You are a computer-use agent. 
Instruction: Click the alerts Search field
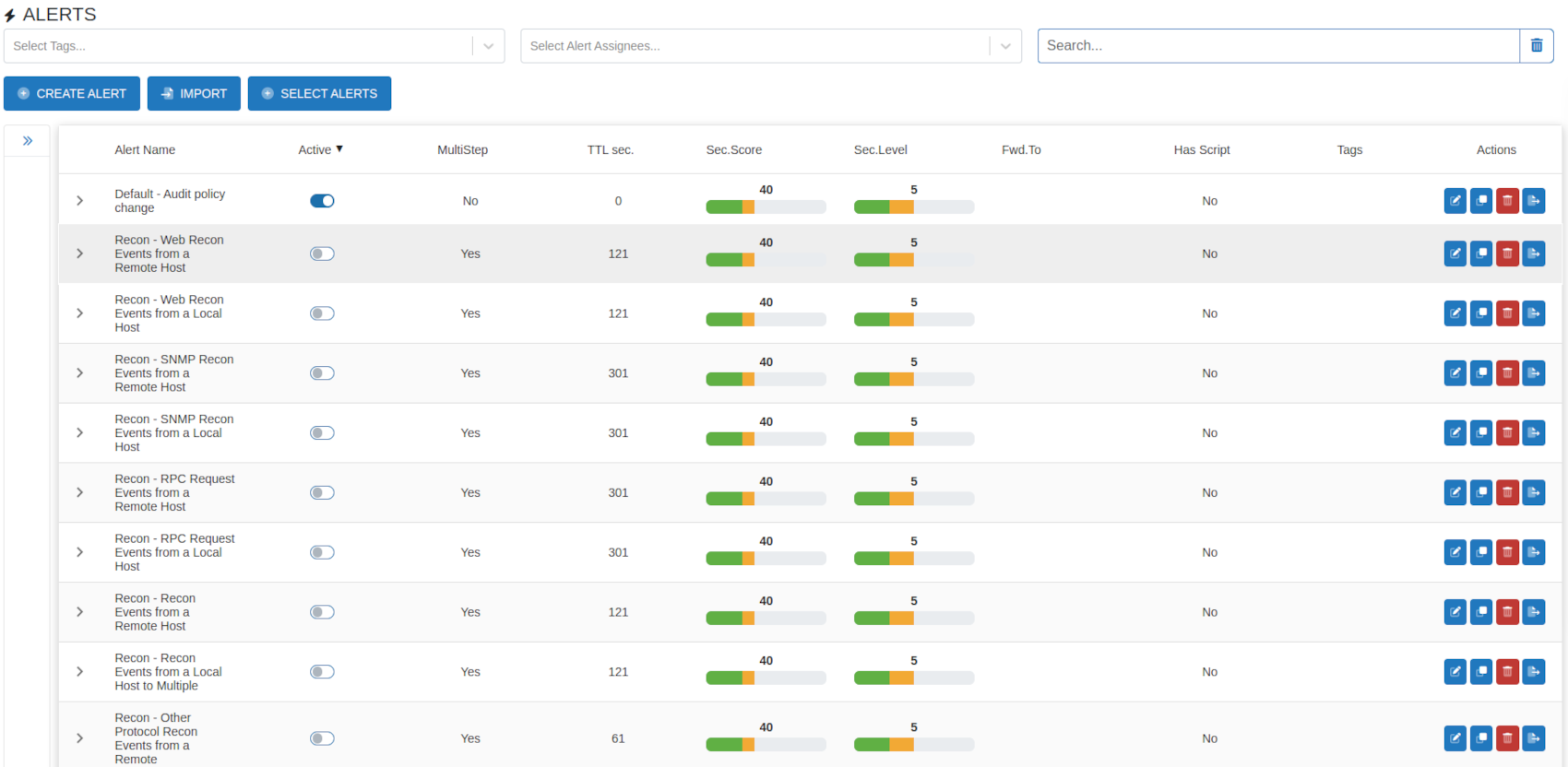(1277, 46)
